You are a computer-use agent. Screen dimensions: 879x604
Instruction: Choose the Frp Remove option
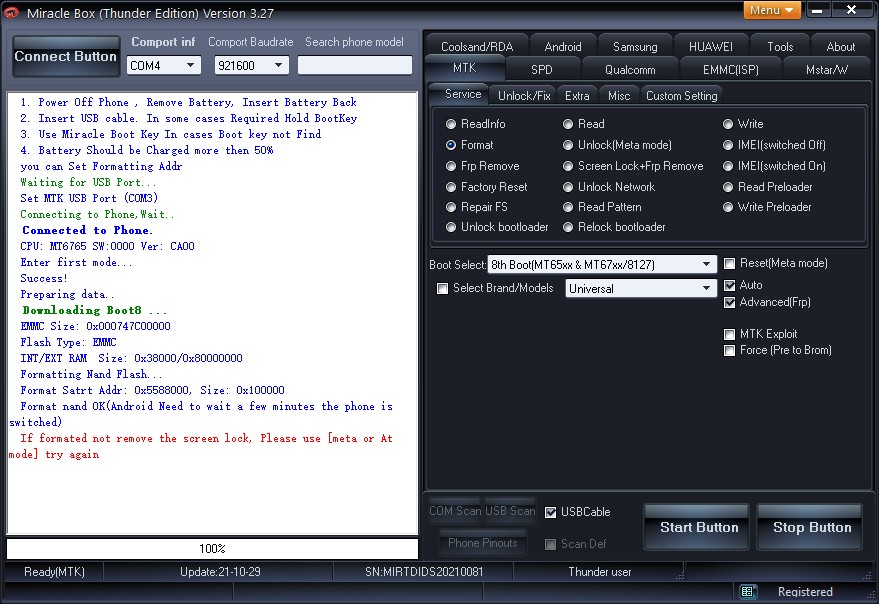483,166
